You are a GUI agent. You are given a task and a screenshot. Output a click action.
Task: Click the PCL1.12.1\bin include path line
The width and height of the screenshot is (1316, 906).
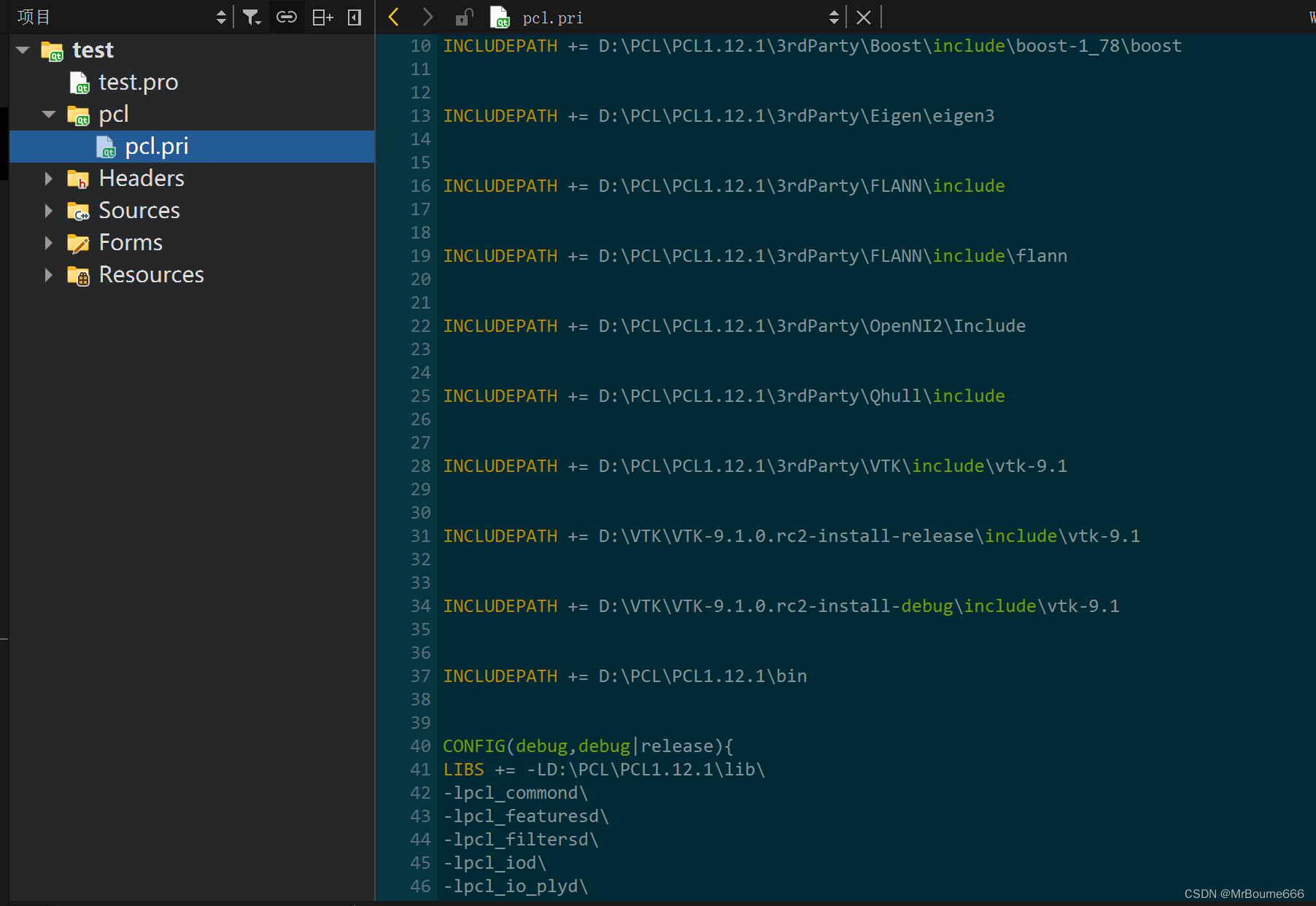pyautogui.click(x=625, y=676)
